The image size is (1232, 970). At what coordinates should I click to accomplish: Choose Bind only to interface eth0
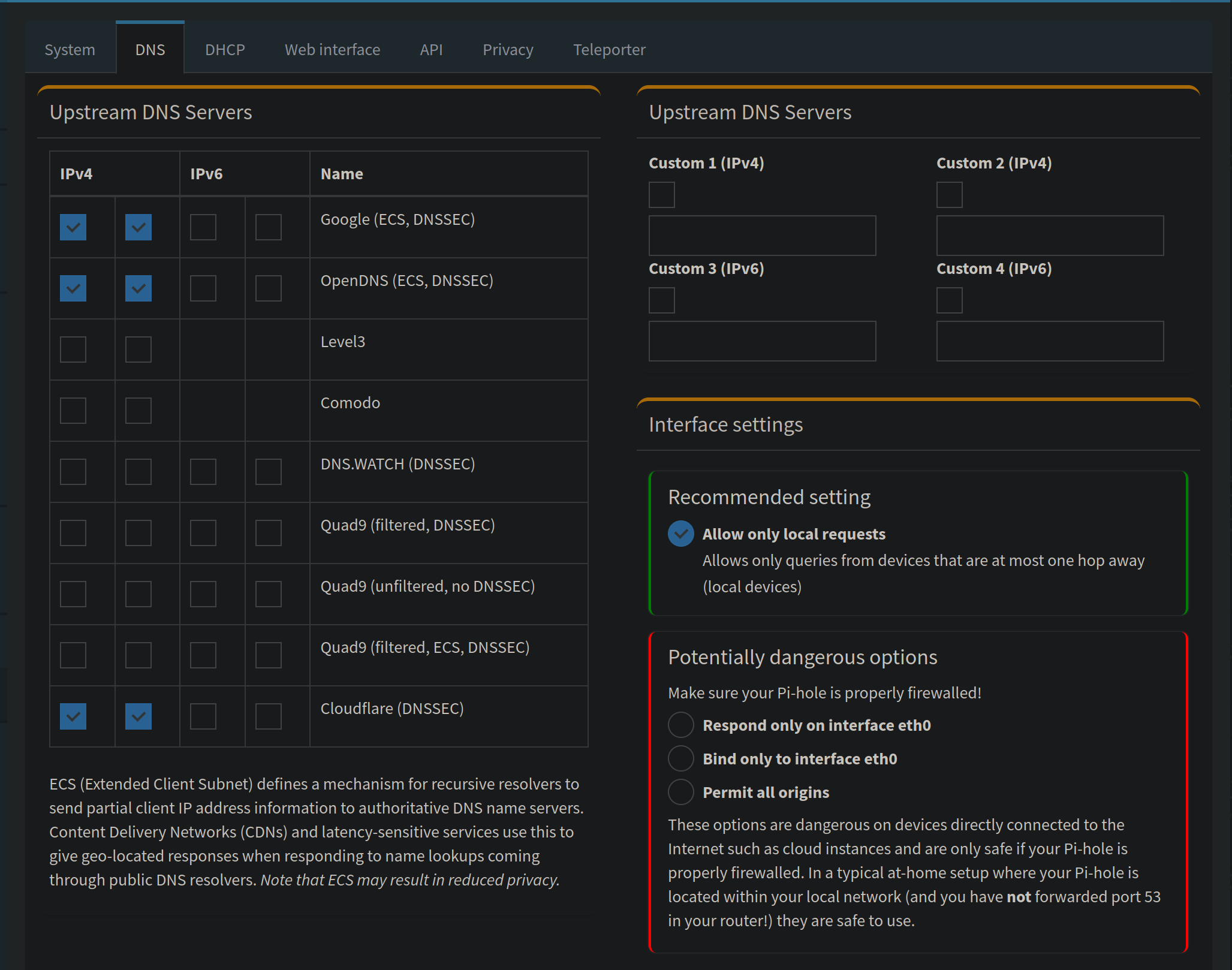point(681,759)
